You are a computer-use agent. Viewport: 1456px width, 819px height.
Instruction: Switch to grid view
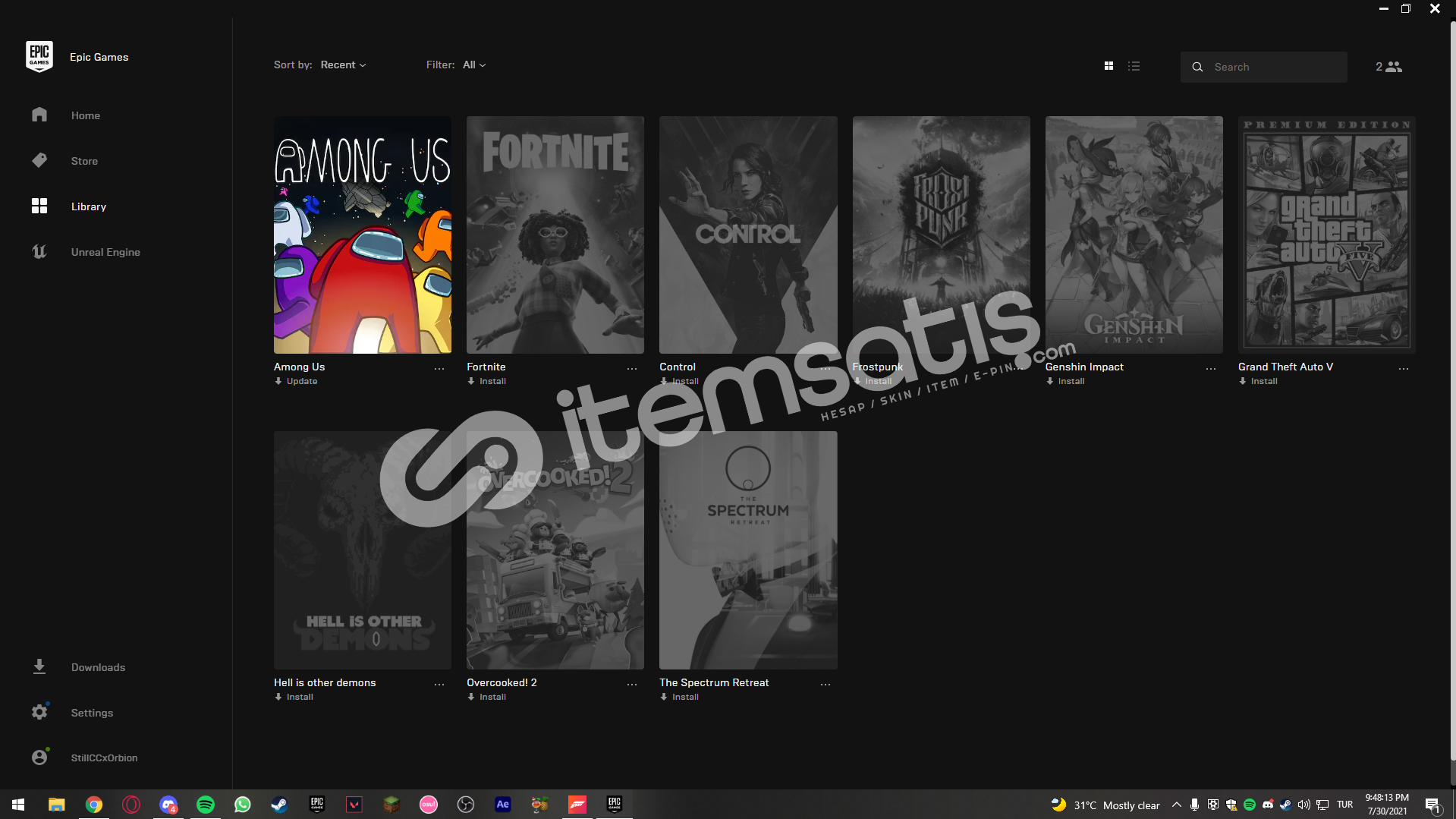coord(1109,66)
